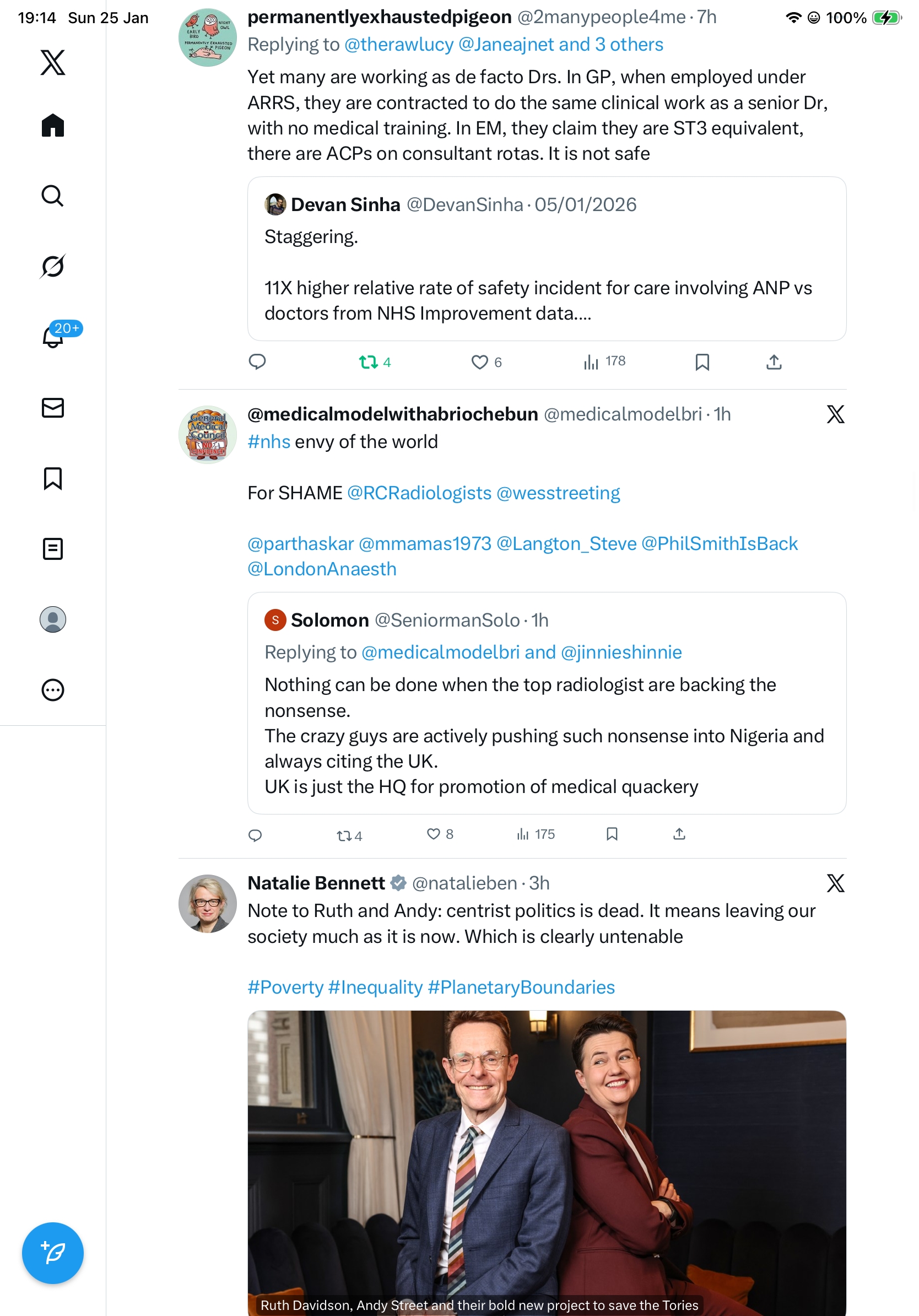Like the permanentlyexhaustedpigeon post with 6 likes
The image size is (919, 1316).
479,362
